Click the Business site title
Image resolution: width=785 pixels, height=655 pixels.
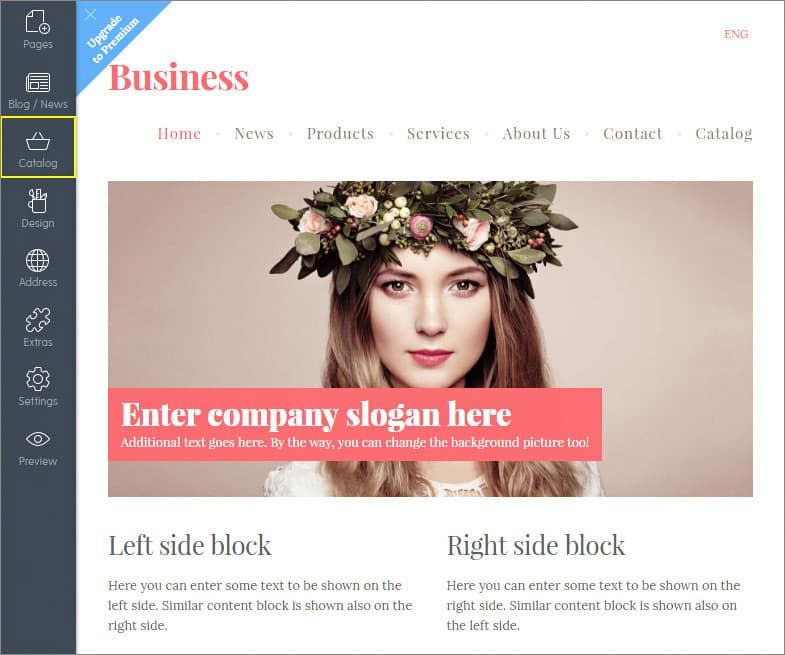pyautogui.click(x=179, y=77)
